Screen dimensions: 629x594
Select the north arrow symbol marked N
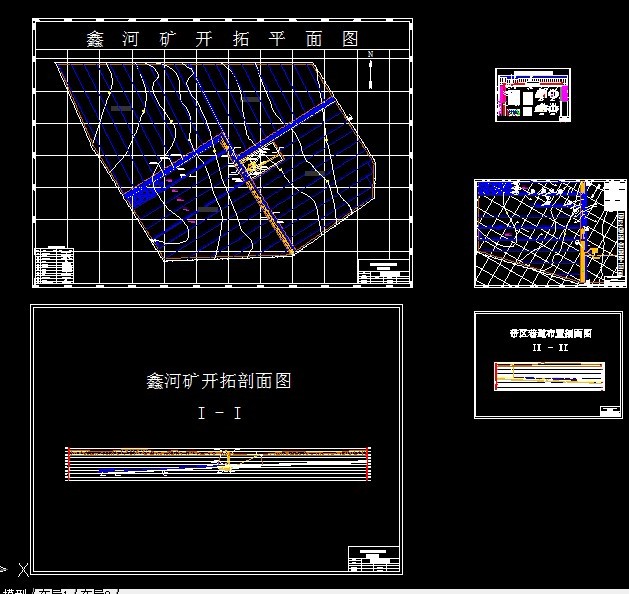371,70
